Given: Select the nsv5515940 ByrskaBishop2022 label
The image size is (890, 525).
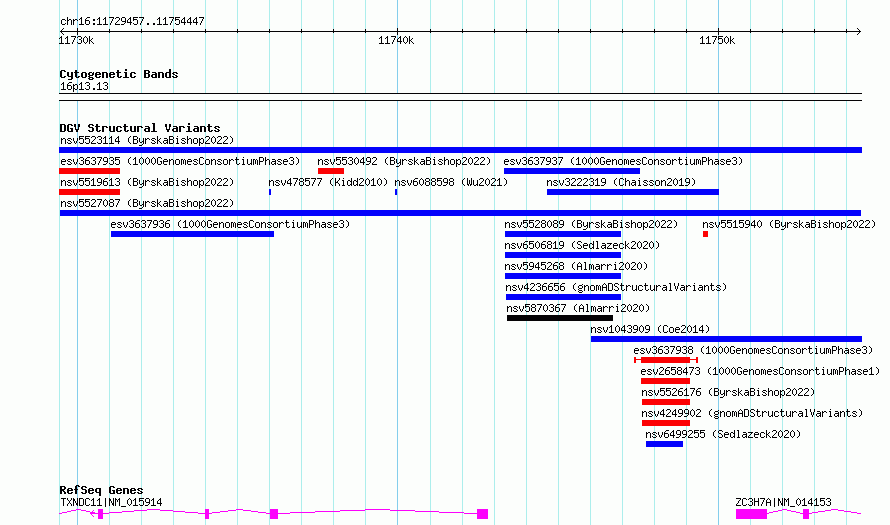Looking at the screenshot, I should 790,224.
